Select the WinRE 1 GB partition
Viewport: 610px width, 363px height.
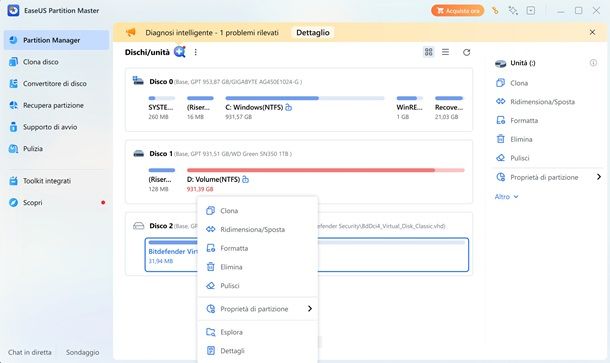click(x=409, y=108)
